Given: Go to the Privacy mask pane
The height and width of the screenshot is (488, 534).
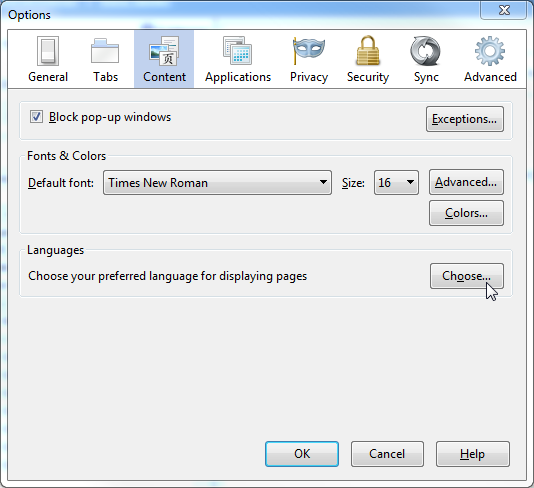Looking at the screenshot, I should [x=309, y=59].
